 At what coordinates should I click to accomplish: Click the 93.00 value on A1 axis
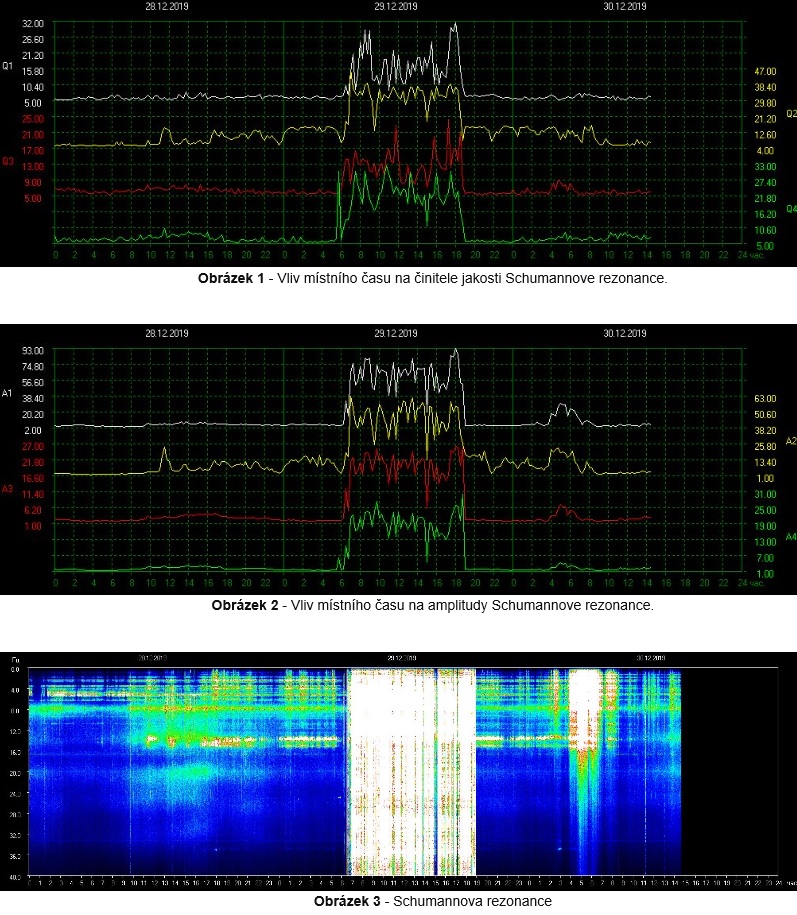32,350
